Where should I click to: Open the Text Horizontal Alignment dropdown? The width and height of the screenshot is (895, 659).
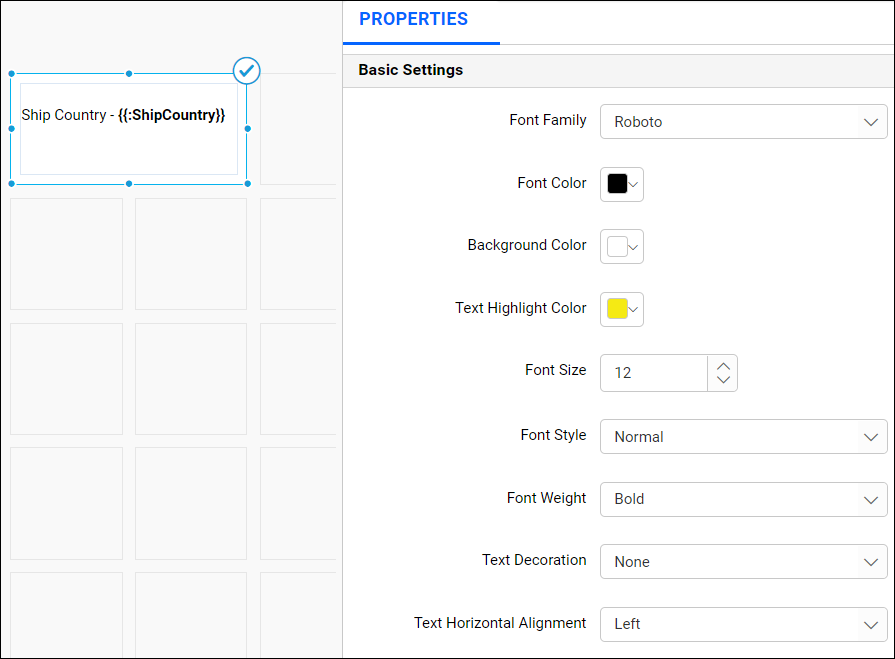click(x=743, y=624)
